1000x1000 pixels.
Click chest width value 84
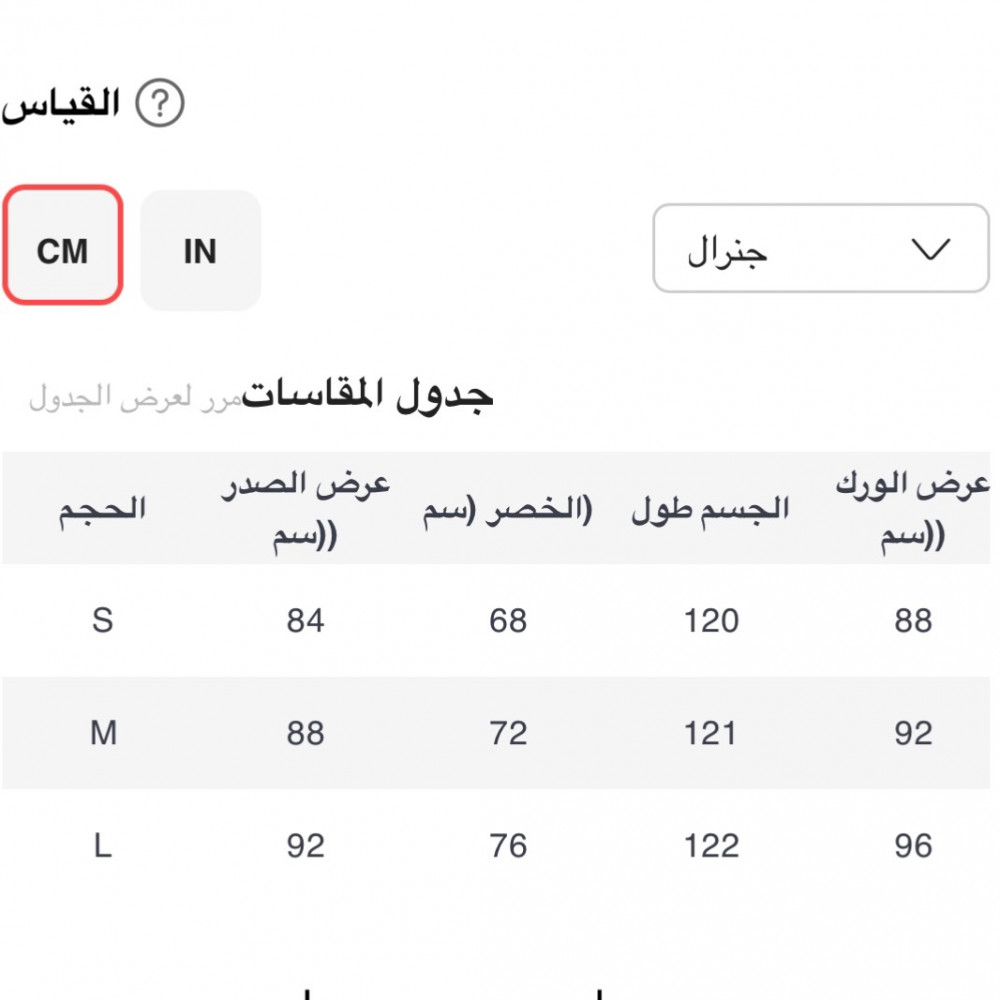click(305, 621)
